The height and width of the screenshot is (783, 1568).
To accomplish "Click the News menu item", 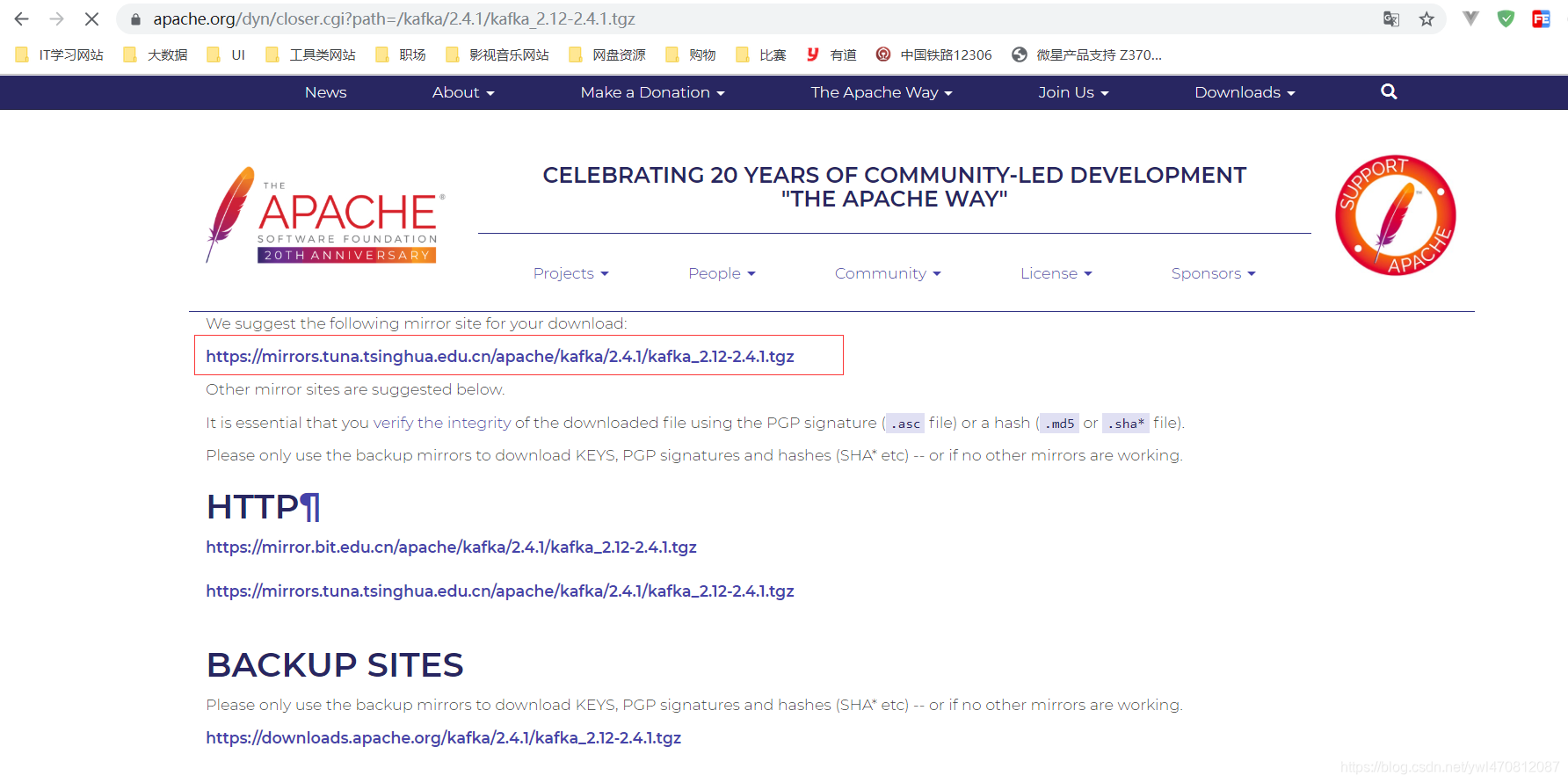I will tap(325, 92).
